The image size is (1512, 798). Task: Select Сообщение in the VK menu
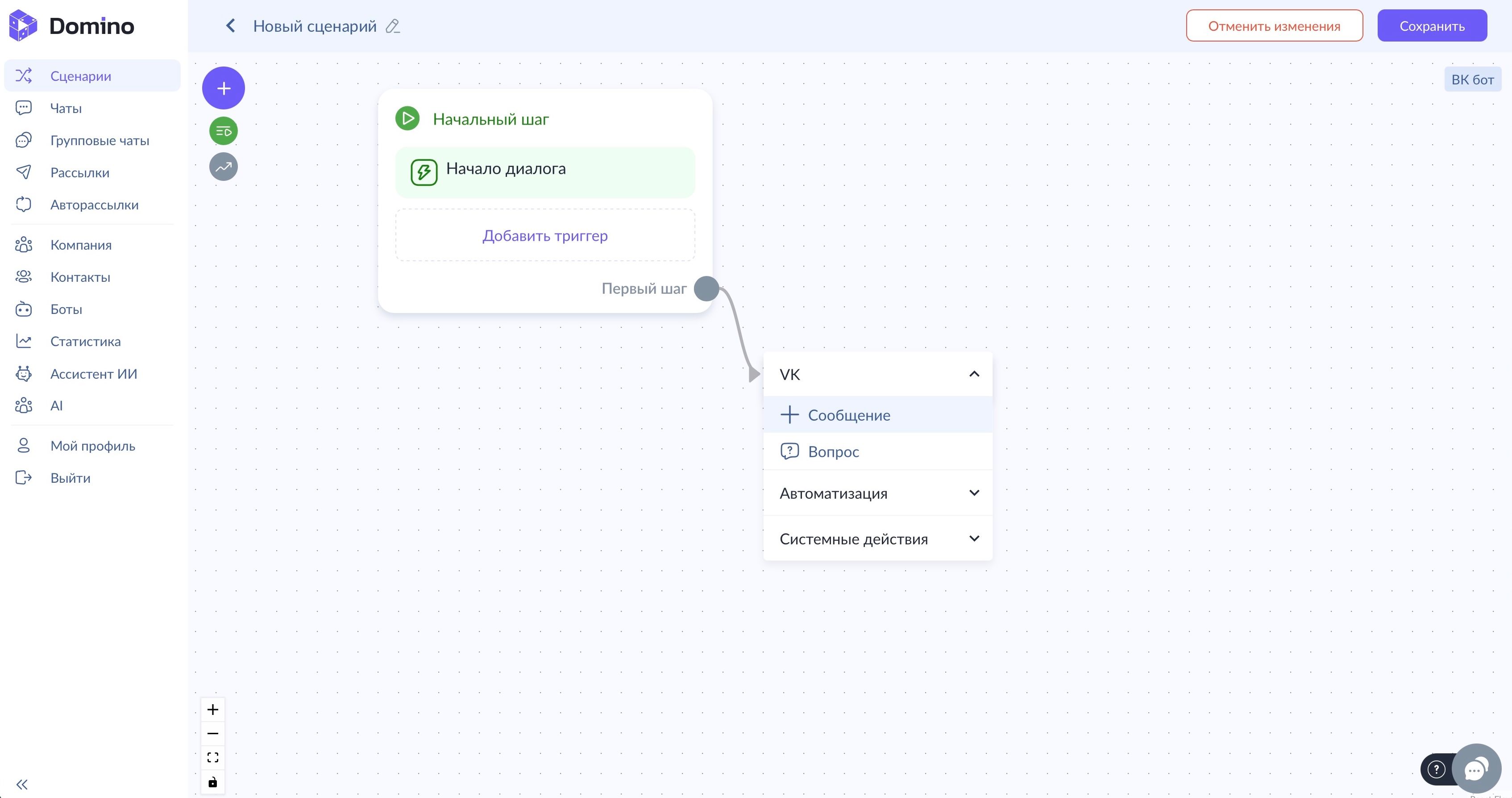[848, 415]
